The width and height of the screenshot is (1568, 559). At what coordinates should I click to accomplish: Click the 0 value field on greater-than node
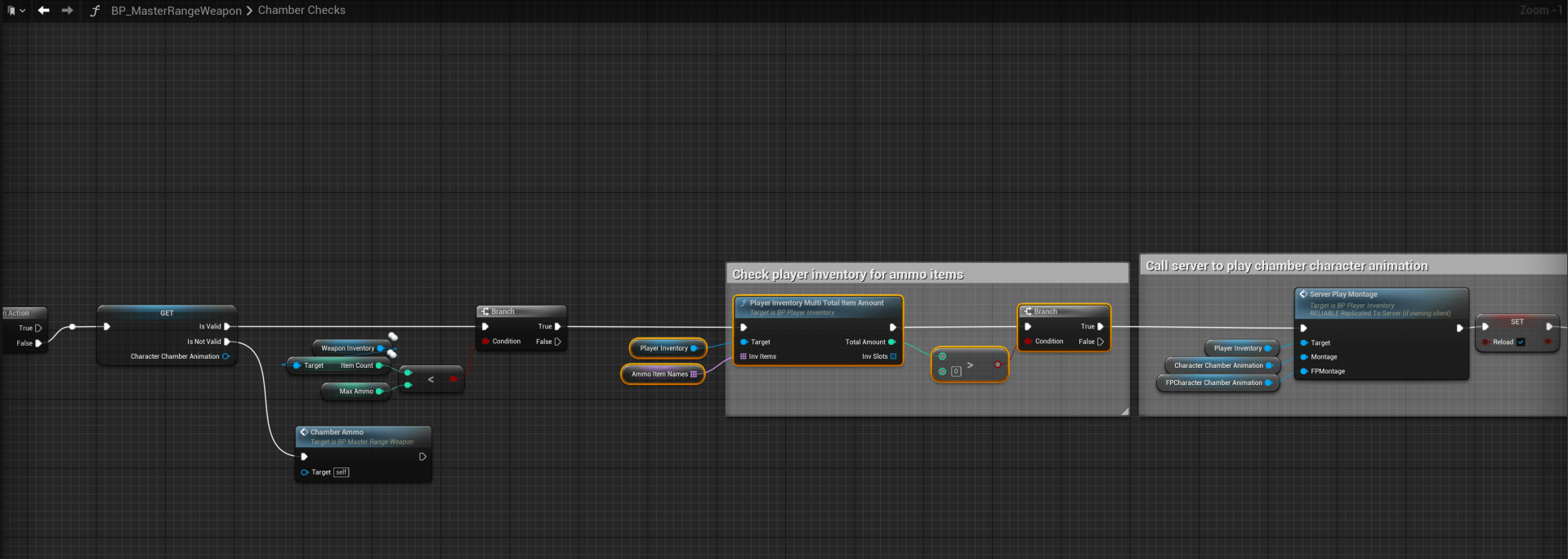(956, 371)
